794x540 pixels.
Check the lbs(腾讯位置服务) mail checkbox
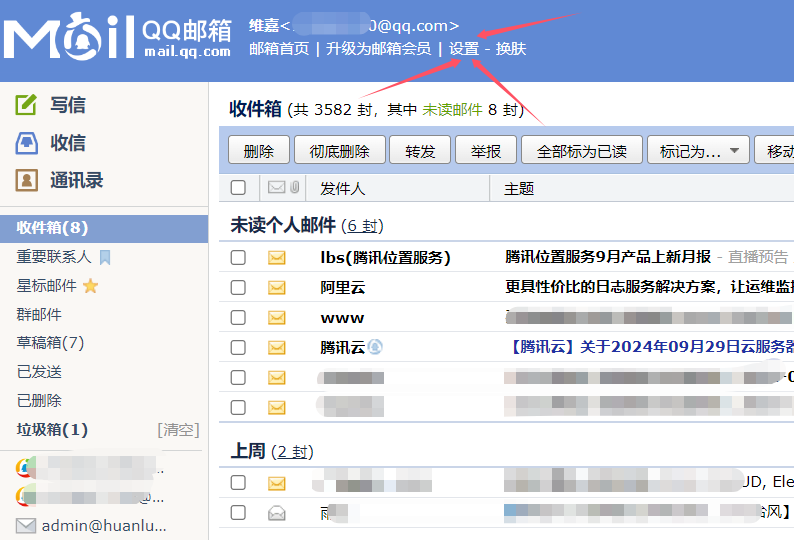(x=238, y=257)
